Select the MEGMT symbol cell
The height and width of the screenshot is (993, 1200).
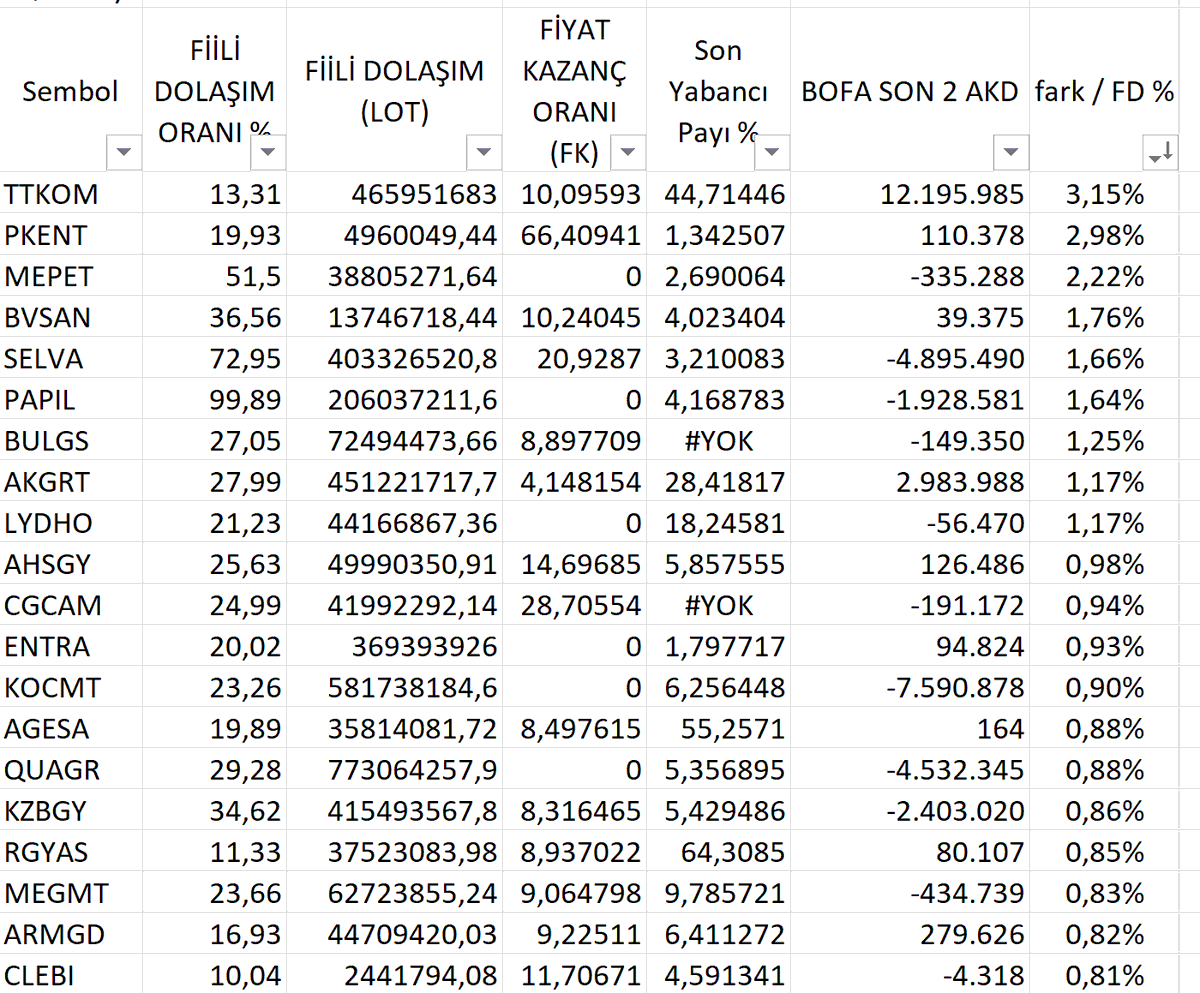(x=71, y=893)
